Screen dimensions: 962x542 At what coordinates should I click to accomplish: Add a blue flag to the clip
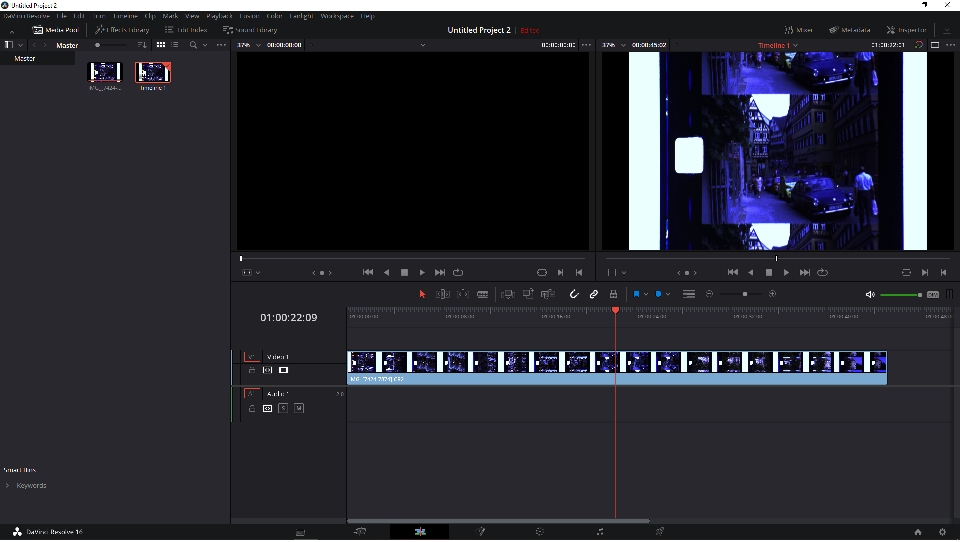[x=636, y=295]
